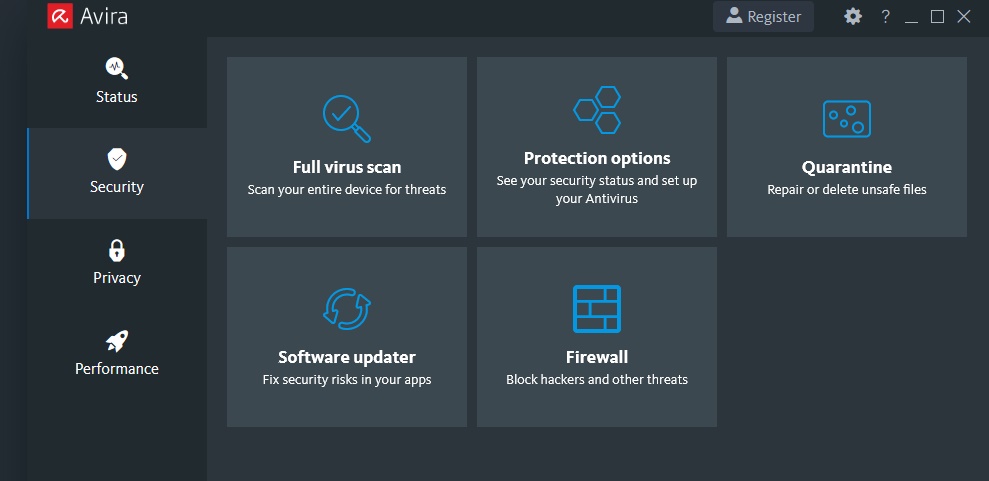Open the Quarantine heading
The image size is (989, 481).
pyautogui.click(x=846, y=167)
